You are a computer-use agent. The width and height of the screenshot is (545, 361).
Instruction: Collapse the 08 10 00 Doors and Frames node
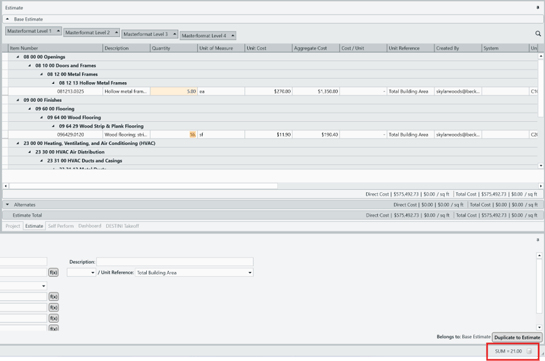point(30,65)
